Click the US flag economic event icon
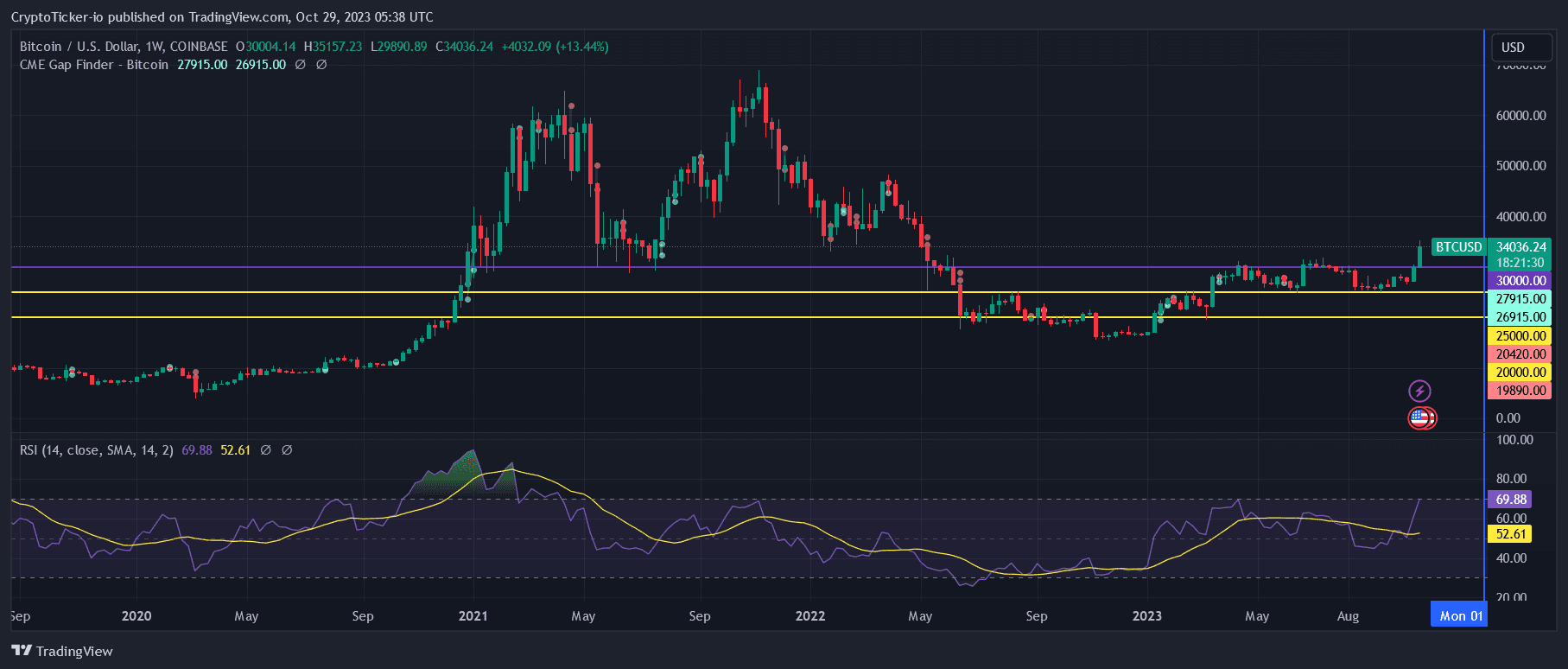 (1420, 418)
